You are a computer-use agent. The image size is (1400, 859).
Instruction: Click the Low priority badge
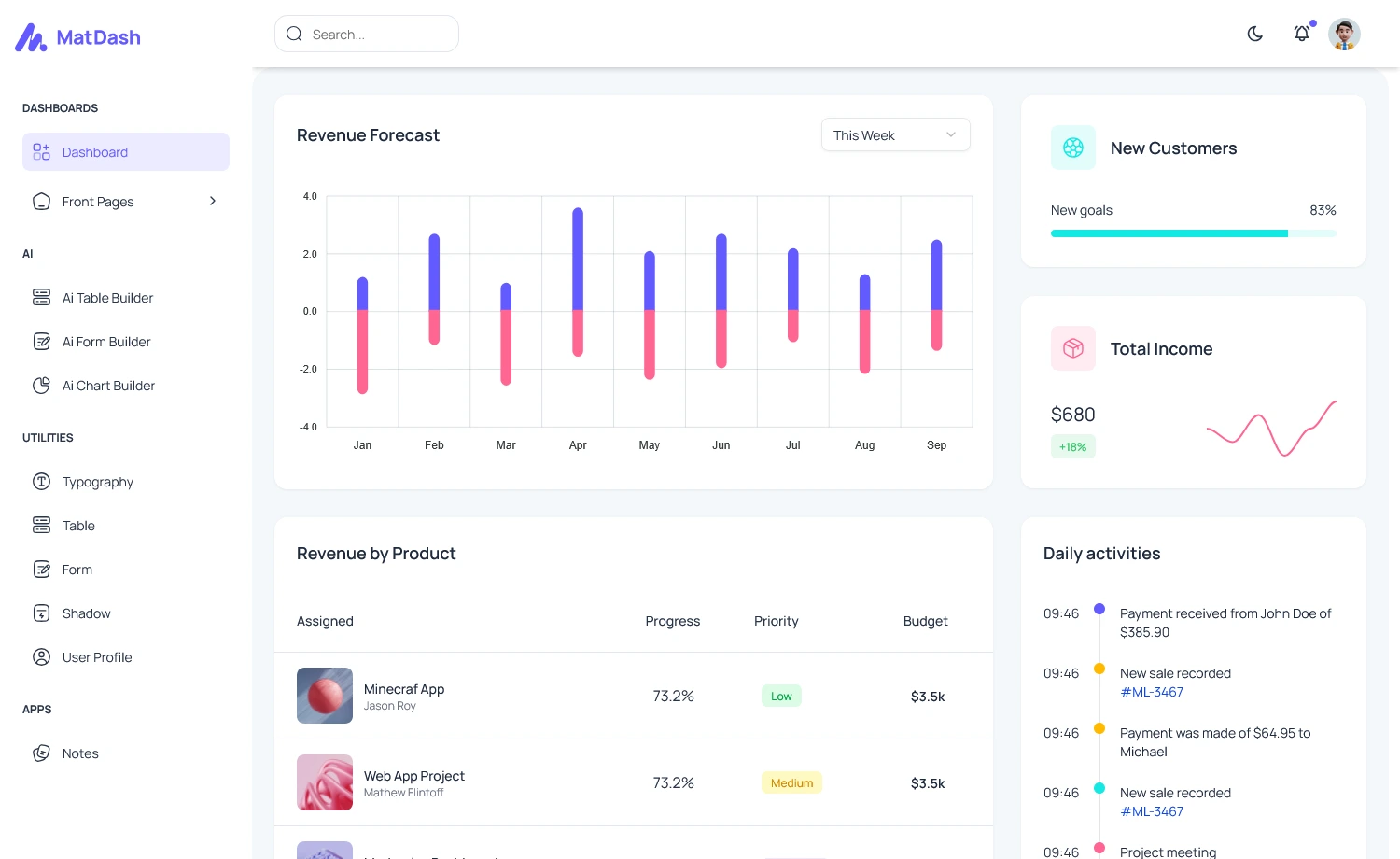781,696
